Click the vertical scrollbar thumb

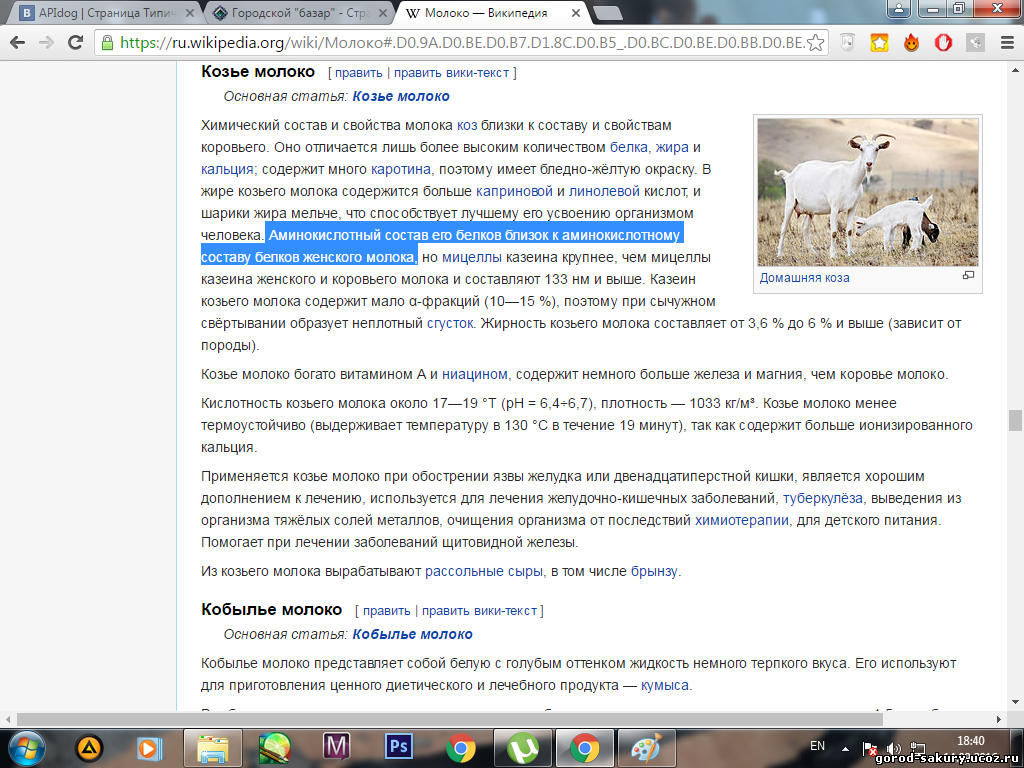tap(1015, 420)
